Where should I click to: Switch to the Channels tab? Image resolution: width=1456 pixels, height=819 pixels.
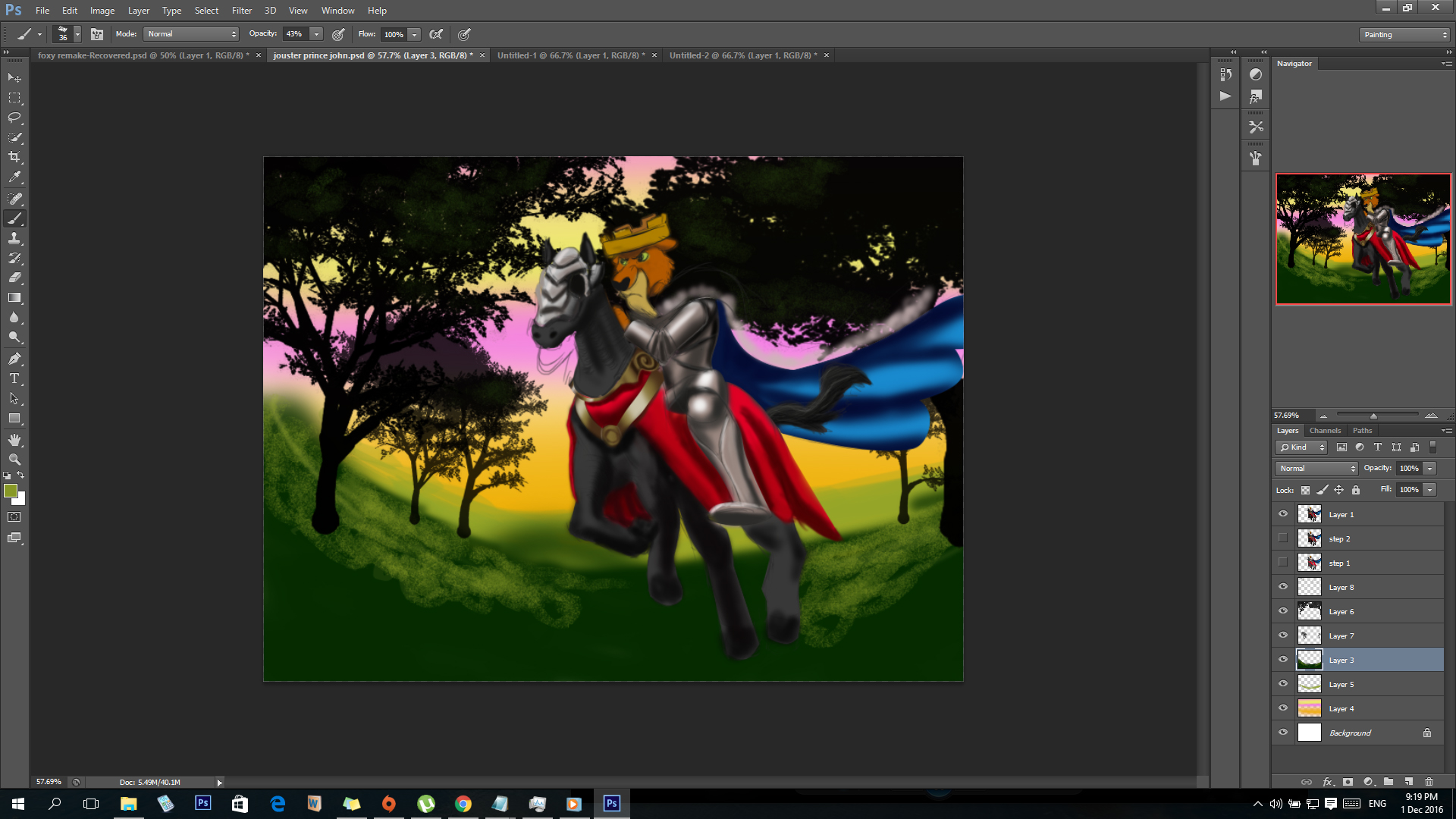[x=1325, y=430]
